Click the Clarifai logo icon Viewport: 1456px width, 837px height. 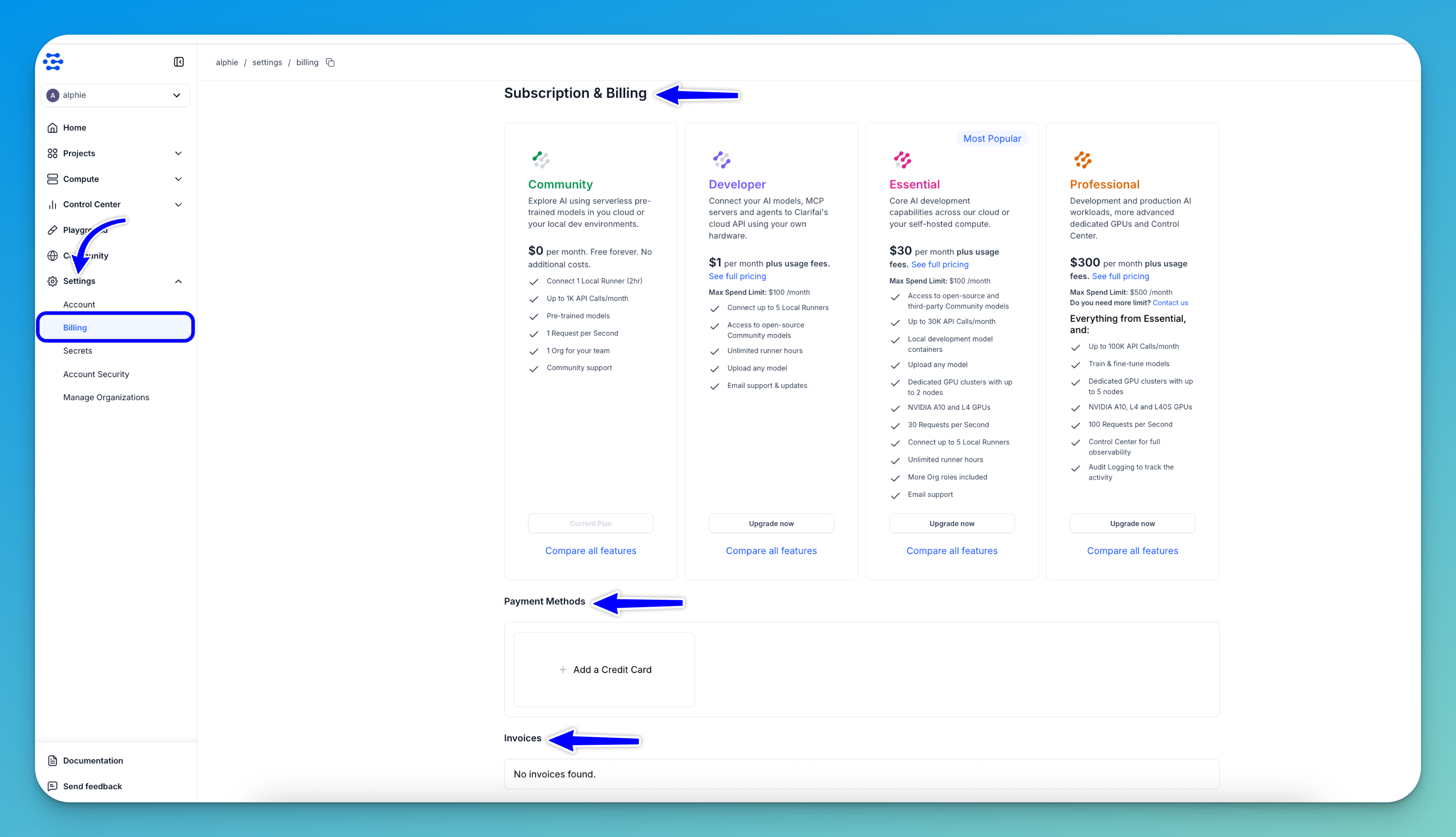[x=53, y=61]
